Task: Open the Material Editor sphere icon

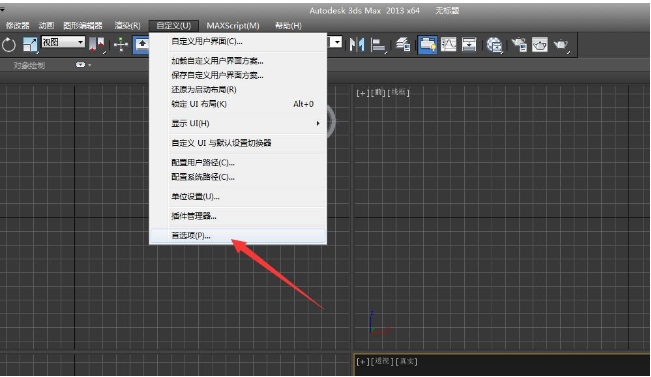Action: pyautogui.click(x=494, y=44)
